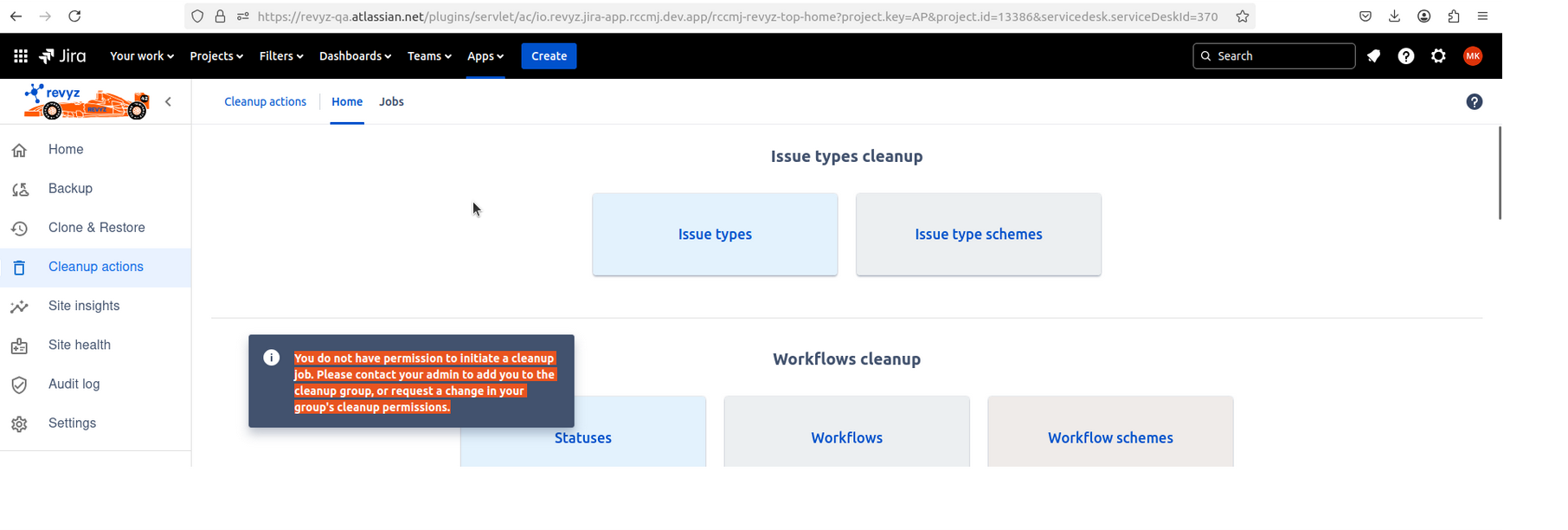
Task: Bookmark this page with star icon
Action: [1243, 16]
